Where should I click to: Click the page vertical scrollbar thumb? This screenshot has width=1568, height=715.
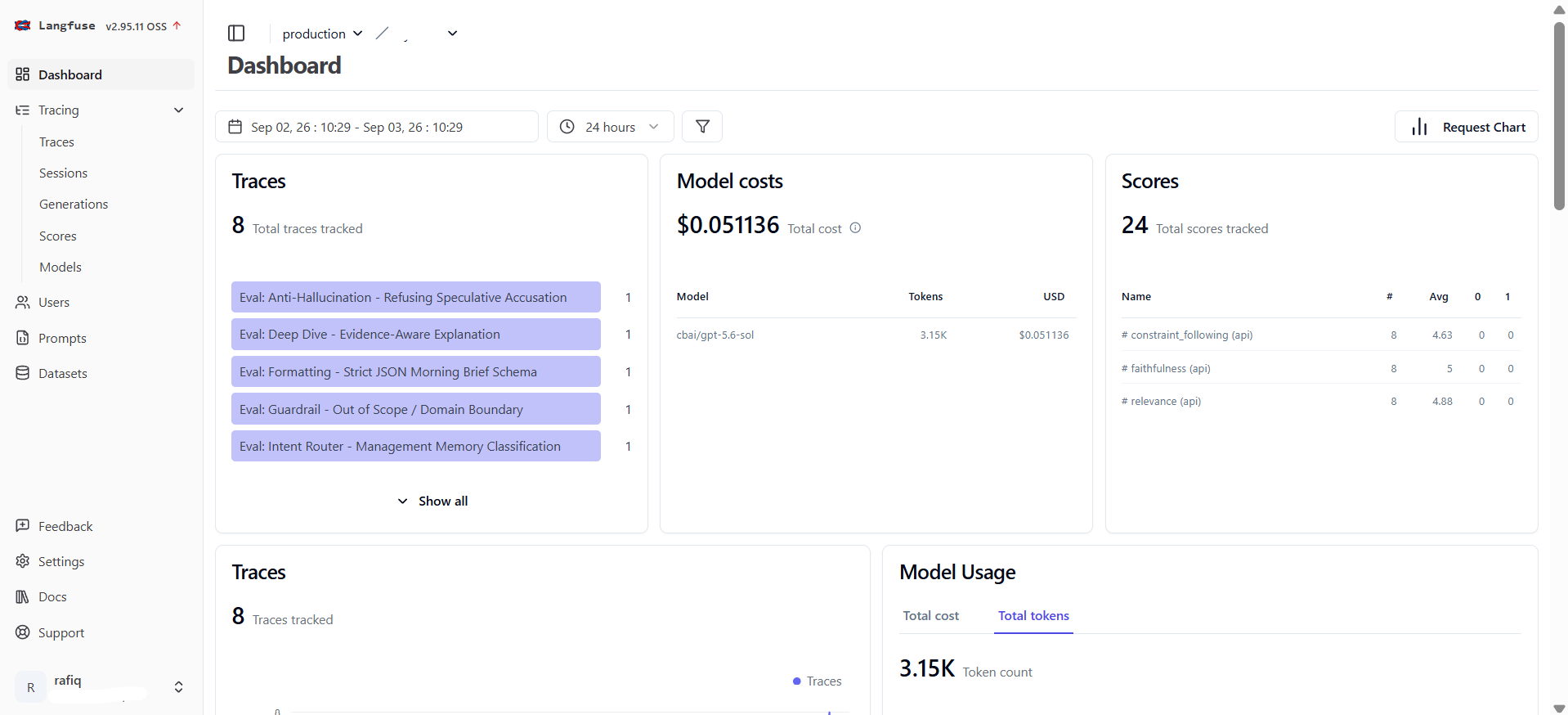pyautogui.click(x=1559, y=115)
